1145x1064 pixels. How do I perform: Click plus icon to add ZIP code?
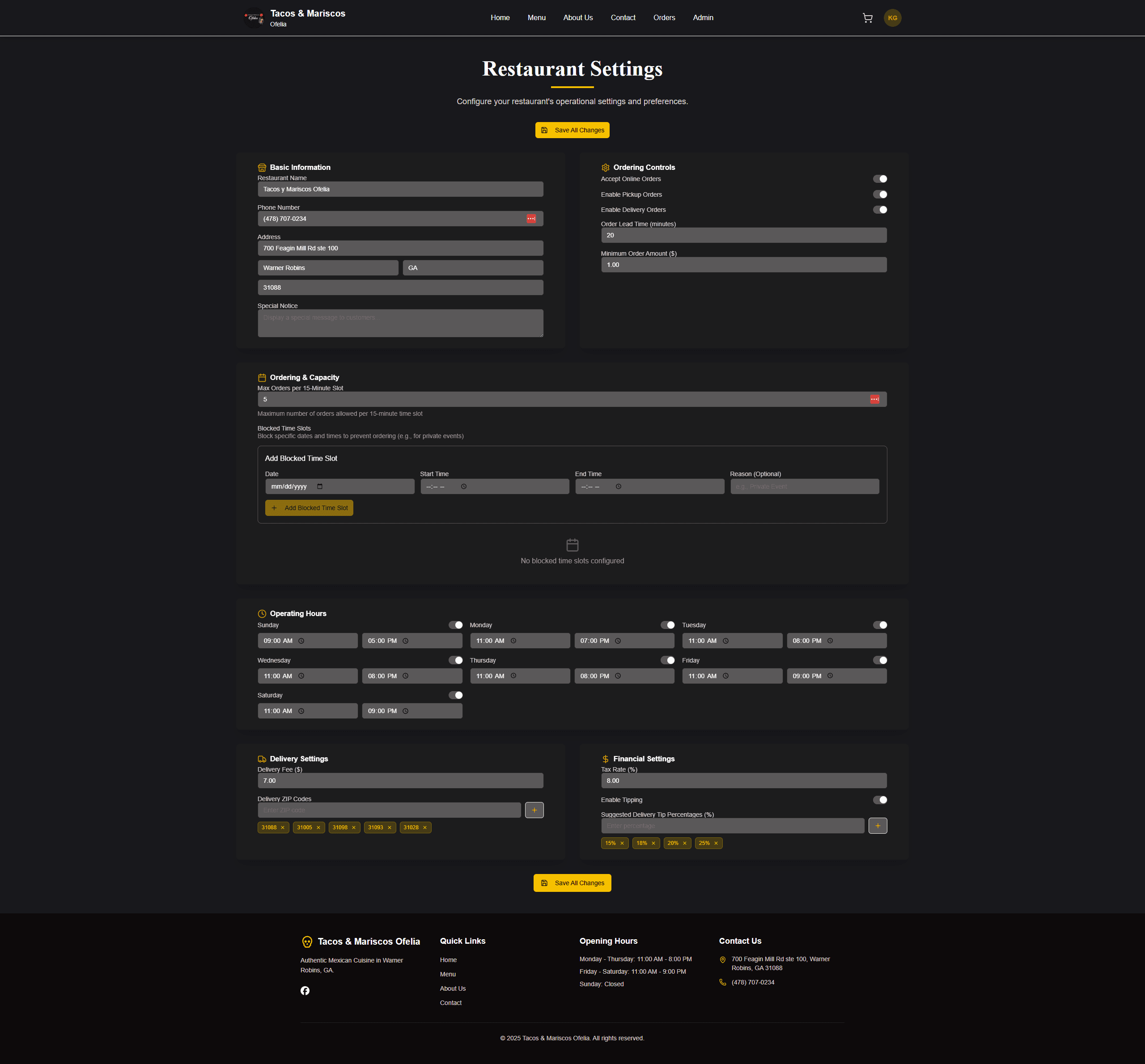[534, 810]
